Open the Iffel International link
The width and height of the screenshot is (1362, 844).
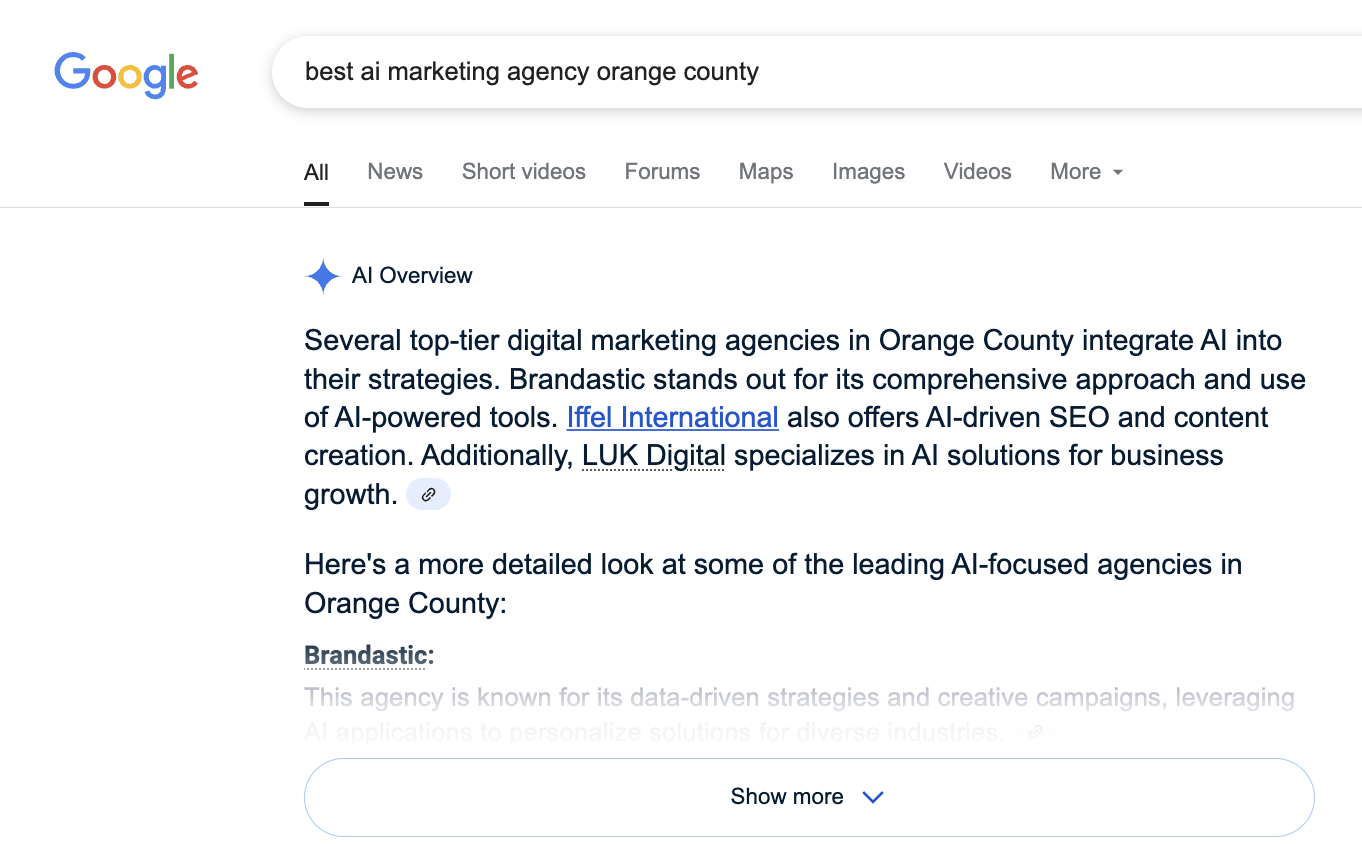(x=672, y=417)
